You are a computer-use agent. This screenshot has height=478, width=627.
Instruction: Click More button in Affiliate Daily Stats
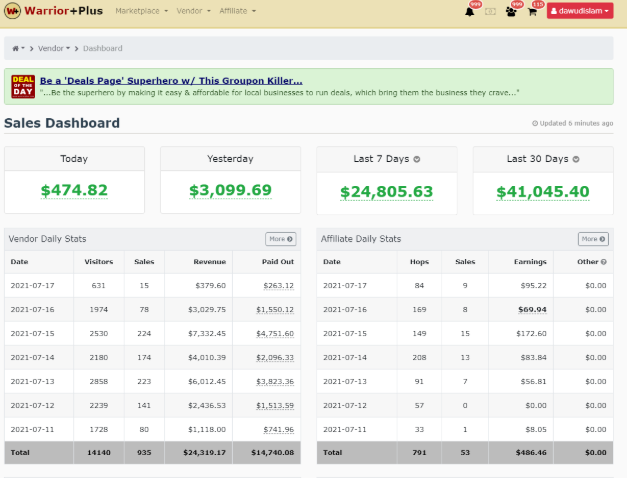[x=593, y=239]
